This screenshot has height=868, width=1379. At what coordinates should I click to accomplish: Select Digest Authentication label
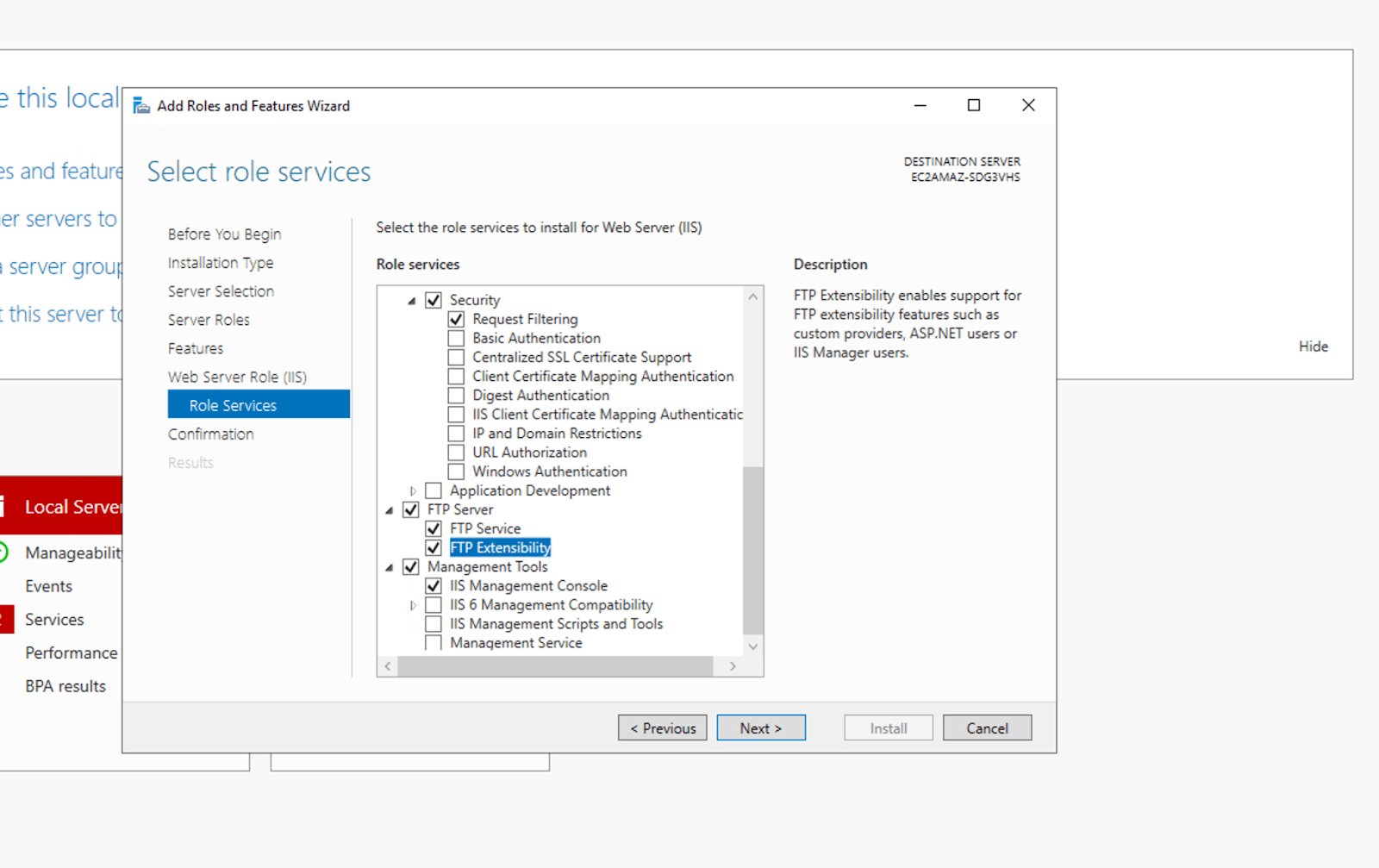[x=540, y=395]
